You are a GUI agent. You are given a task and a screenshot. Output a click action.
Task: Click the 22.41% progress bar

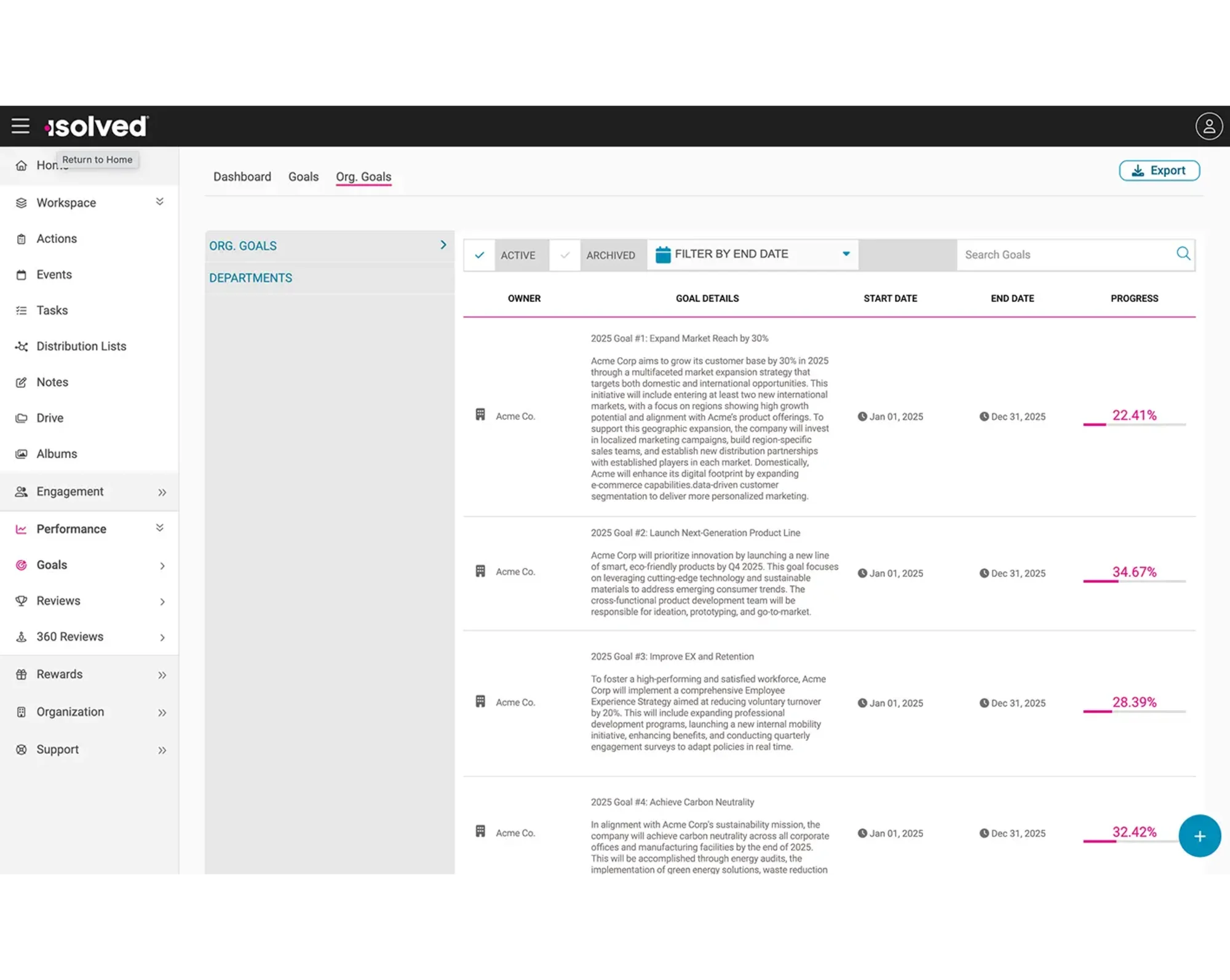tap(1134, 424)
